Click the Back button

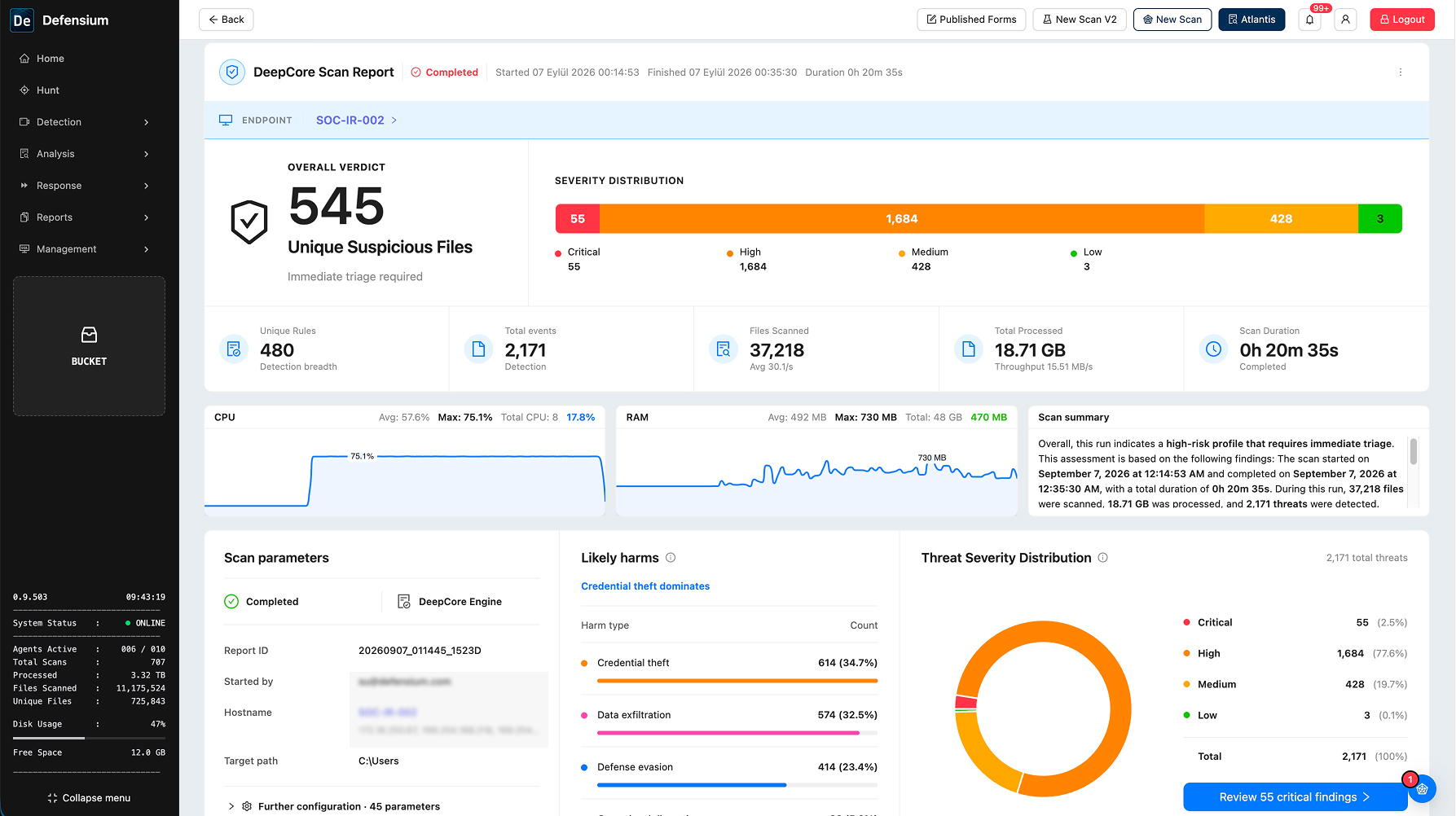click(x=226, y=20)
